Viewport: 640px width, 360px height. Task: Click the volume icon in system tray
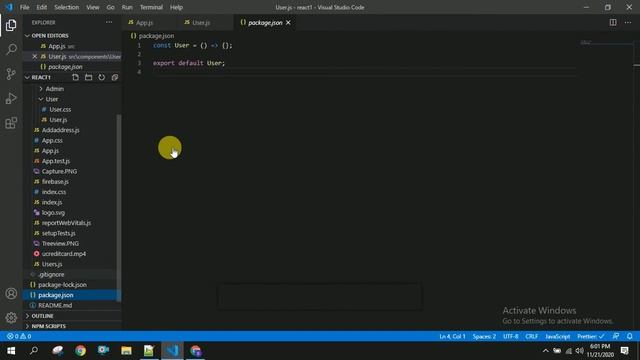(x=579, y=351)
